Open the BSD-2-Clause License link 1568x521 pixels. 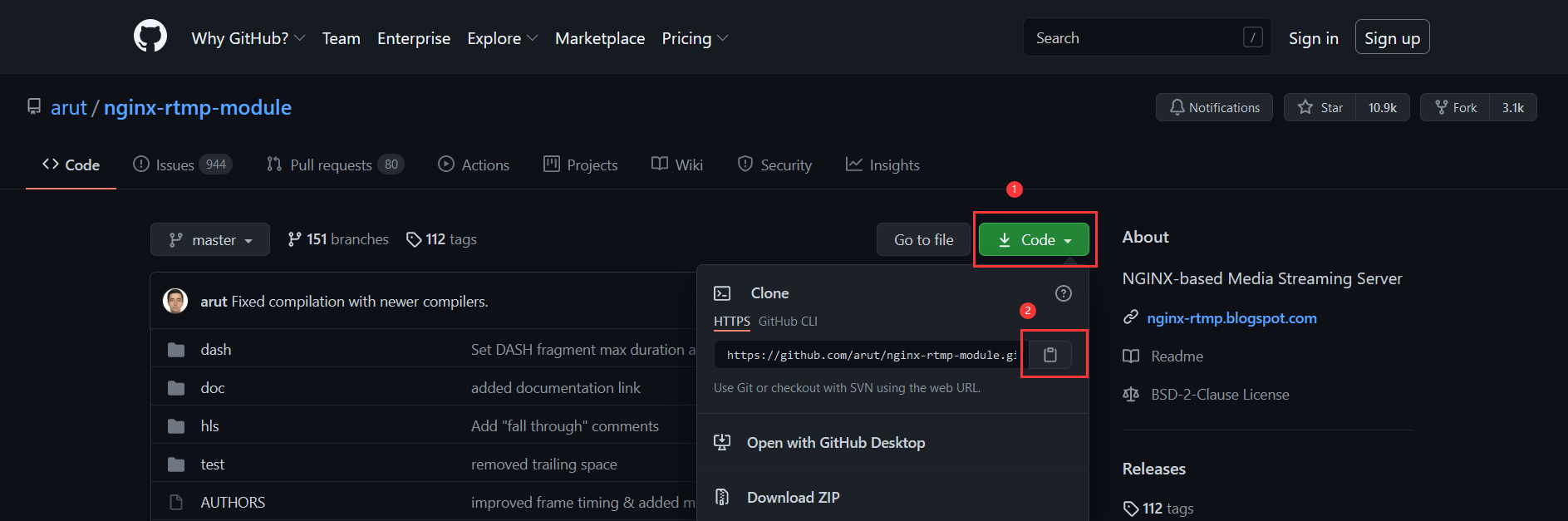point(1220,394)
